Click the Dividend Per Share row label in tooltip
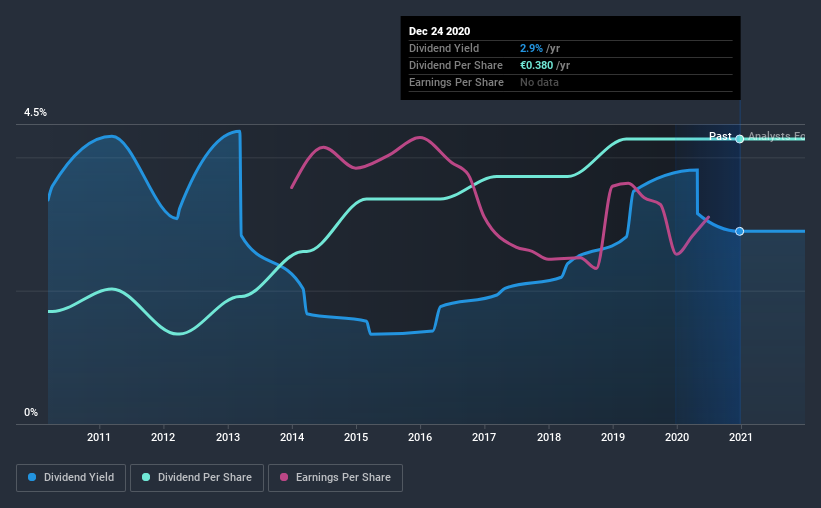The width and height of the screenshot is (821, 508). point(456,65)
